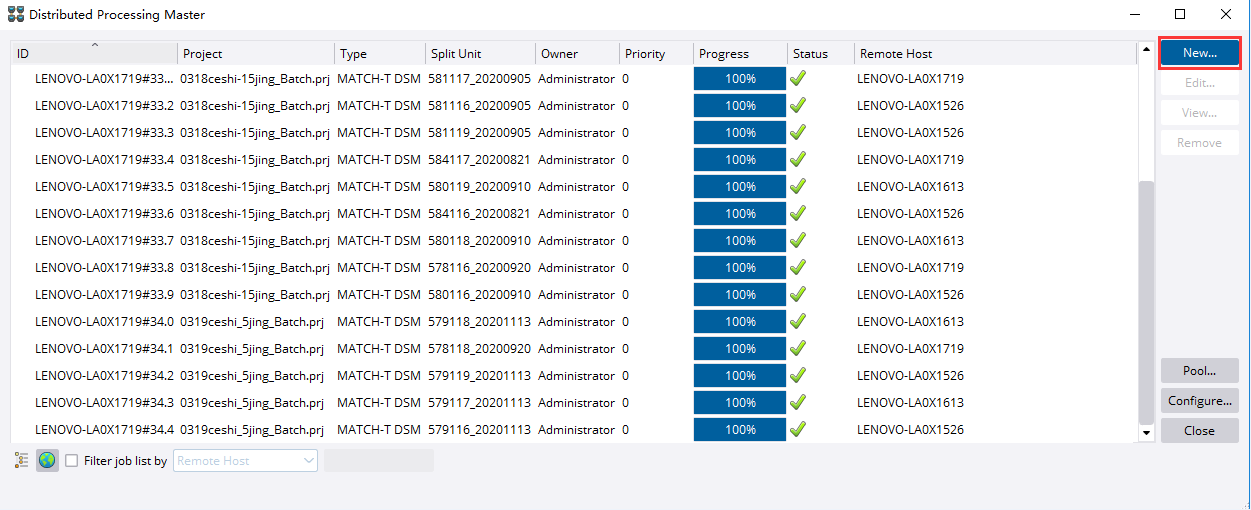Toggle the globe view icon
Viewport: 1251px width, 510px height.
pos(47,460)
